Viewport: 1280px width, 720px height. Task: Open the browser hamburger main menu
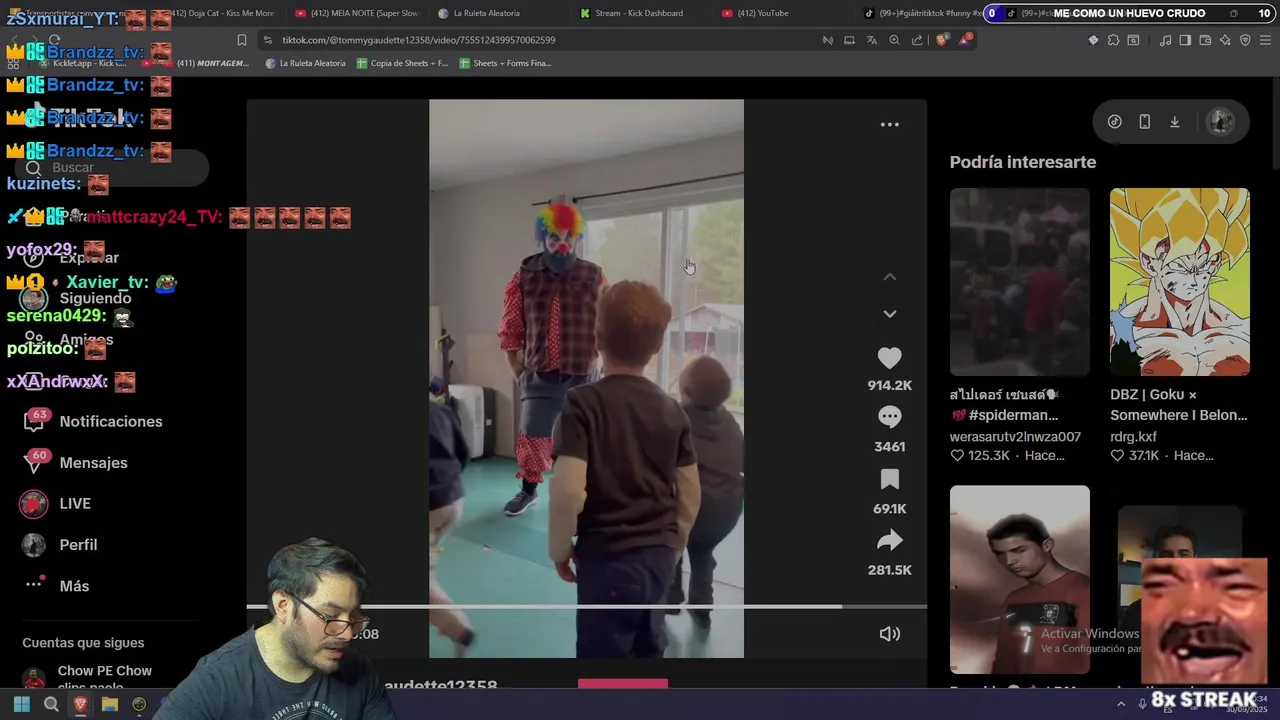tap(1266, 40)
